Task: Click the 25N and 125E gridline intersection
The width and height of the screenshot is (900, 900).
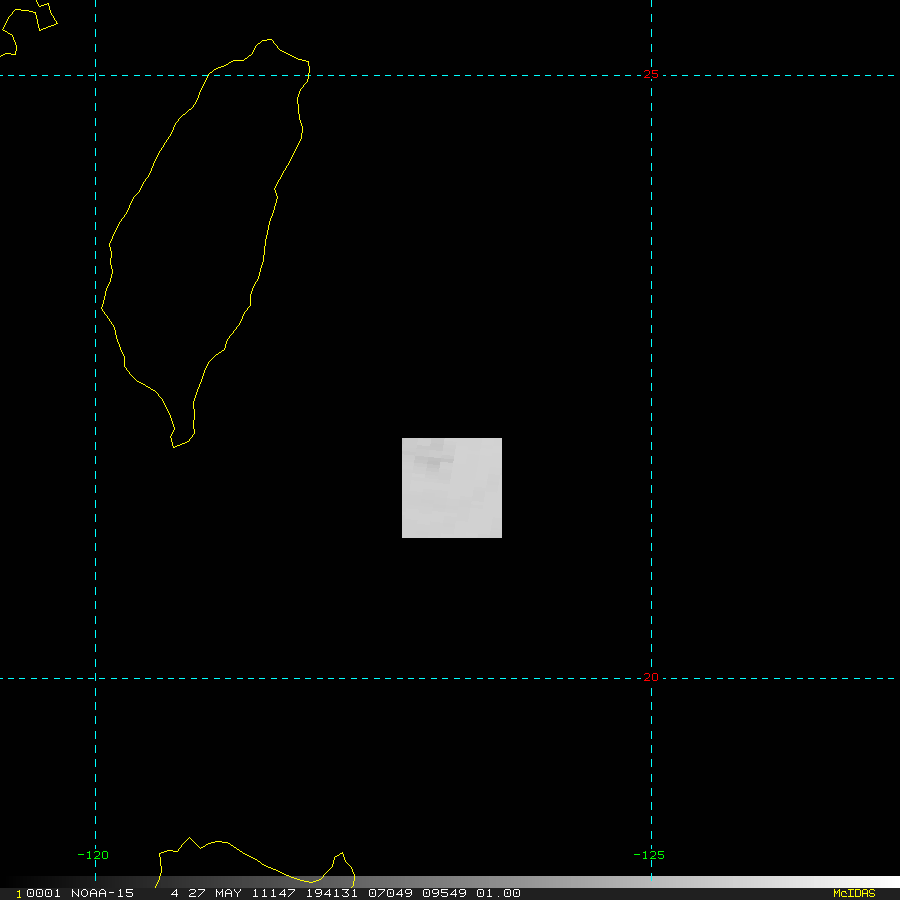Action: click(651, 75)
